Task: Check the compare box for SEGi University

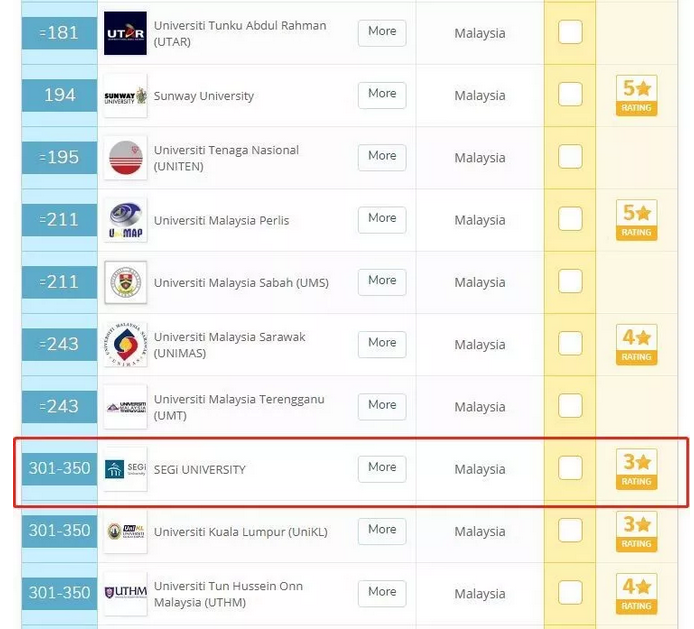Action: tap(570, 468)
